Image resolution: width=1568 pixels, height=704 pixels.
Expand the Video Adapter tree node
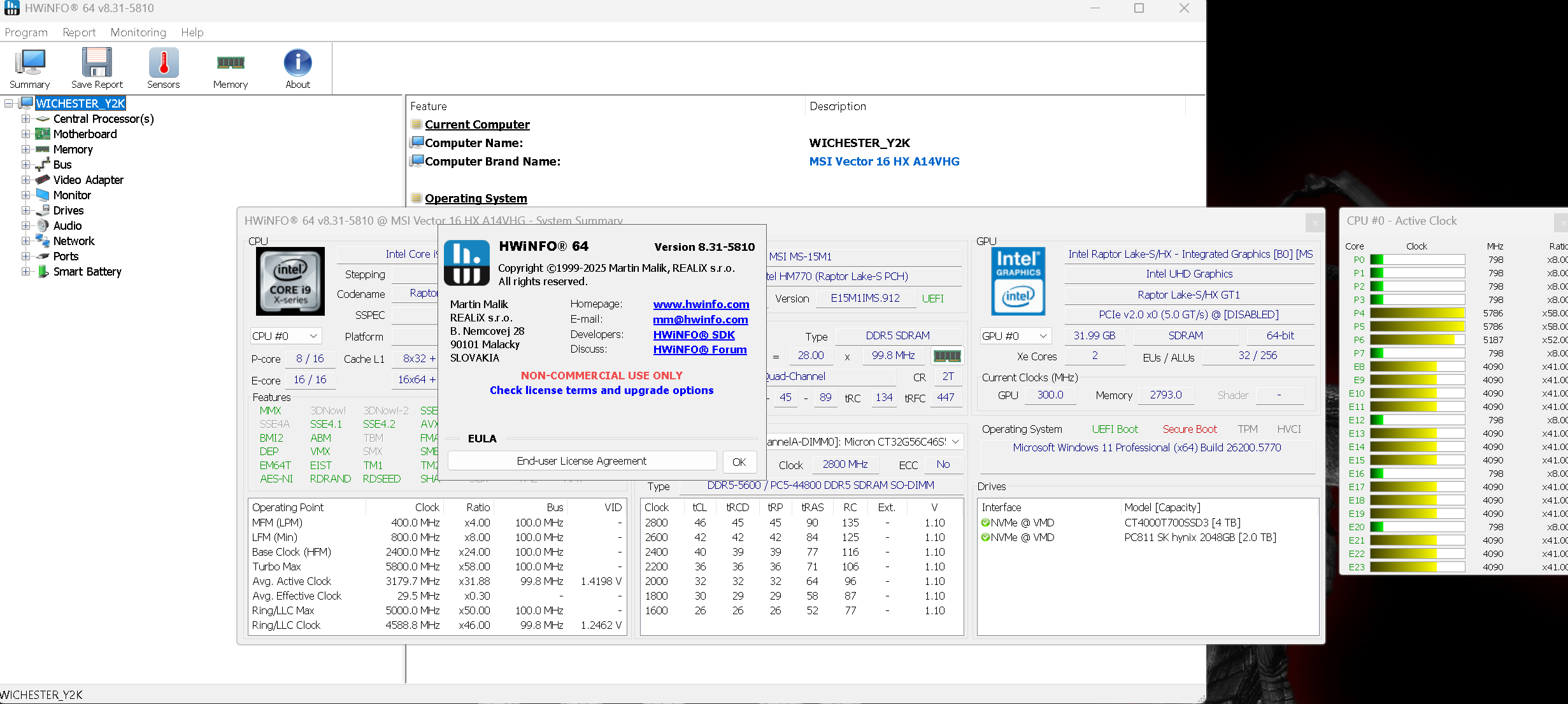25,180
